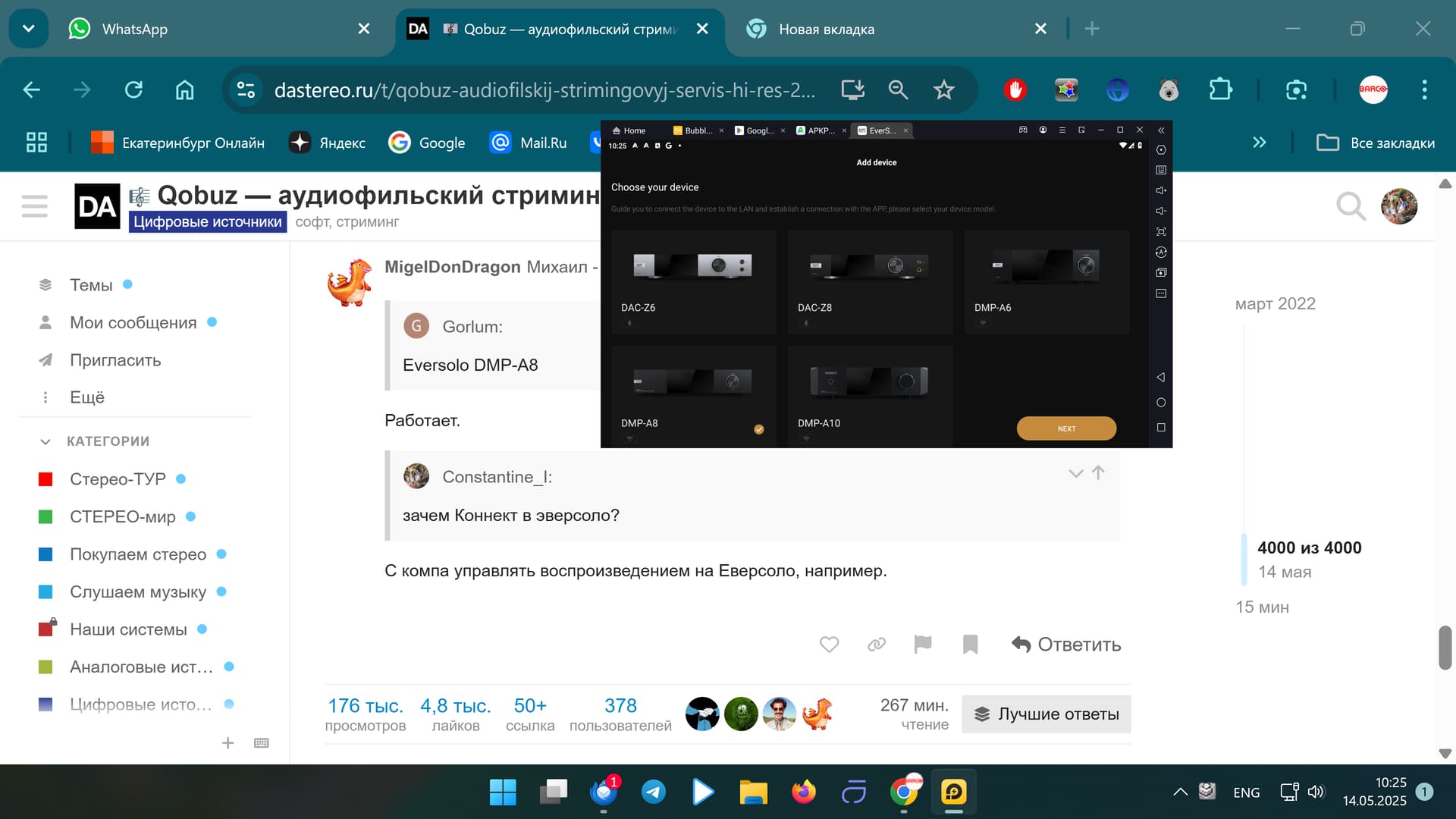Click the Ответить reply button
1456x819 pixels.
click(1065, 645)
